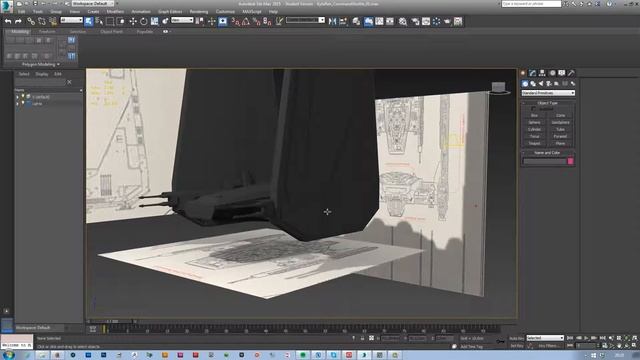Enable the AutoGrid checkbox
Screen dimensions: 640x360
[x=534, y=109]
